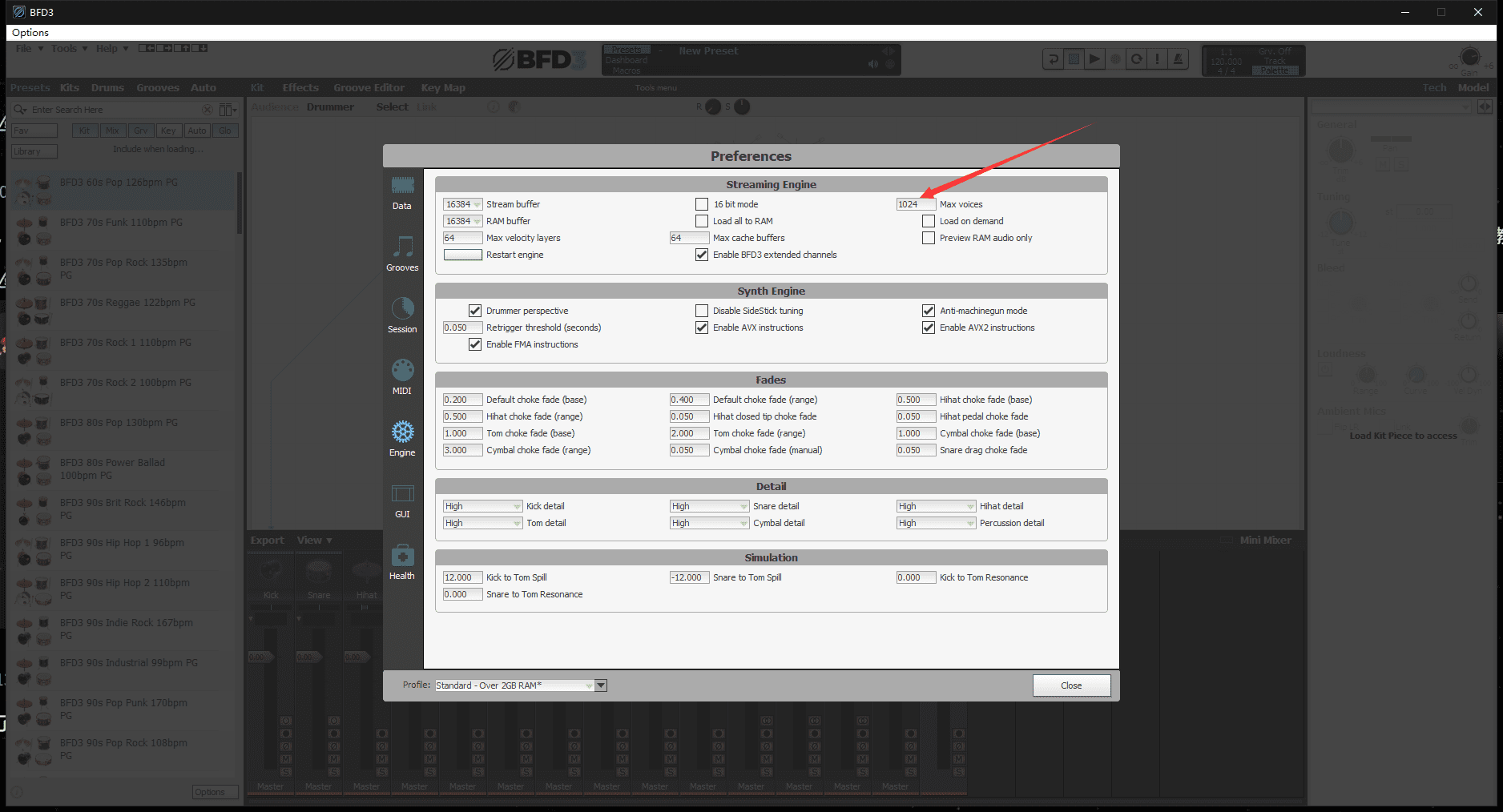Select the Engine preferences page

402,439
